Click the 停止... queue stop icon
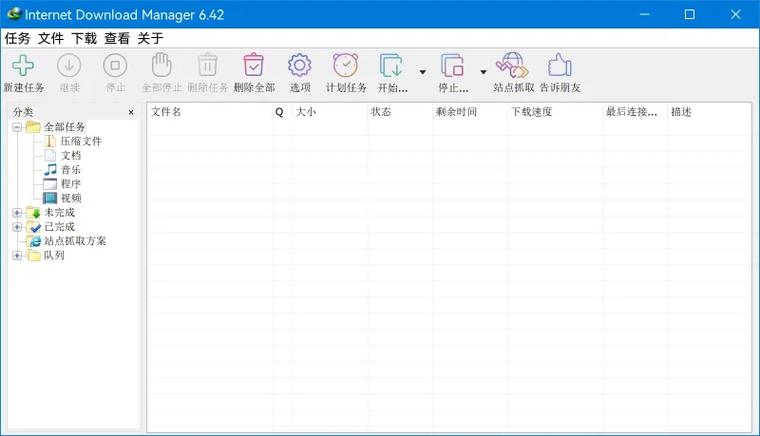 coord(452,65)
